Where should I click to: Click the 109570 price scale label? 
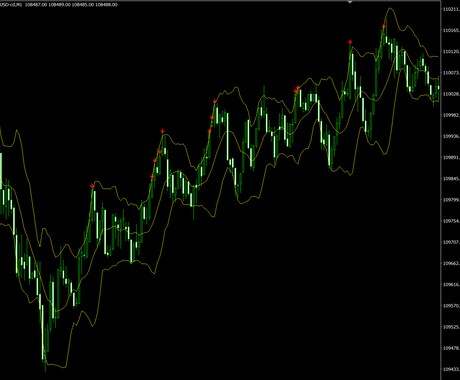(451, 306)
